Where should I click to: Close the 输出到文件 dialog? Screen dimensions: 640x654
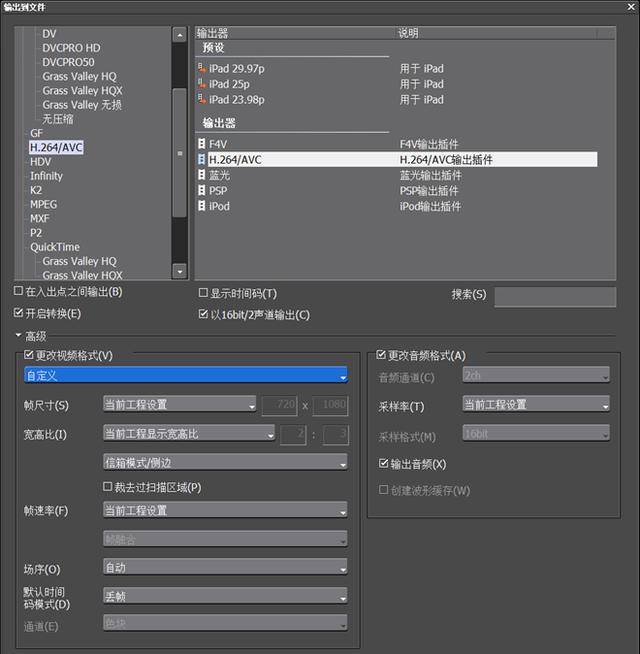(631, 7)
